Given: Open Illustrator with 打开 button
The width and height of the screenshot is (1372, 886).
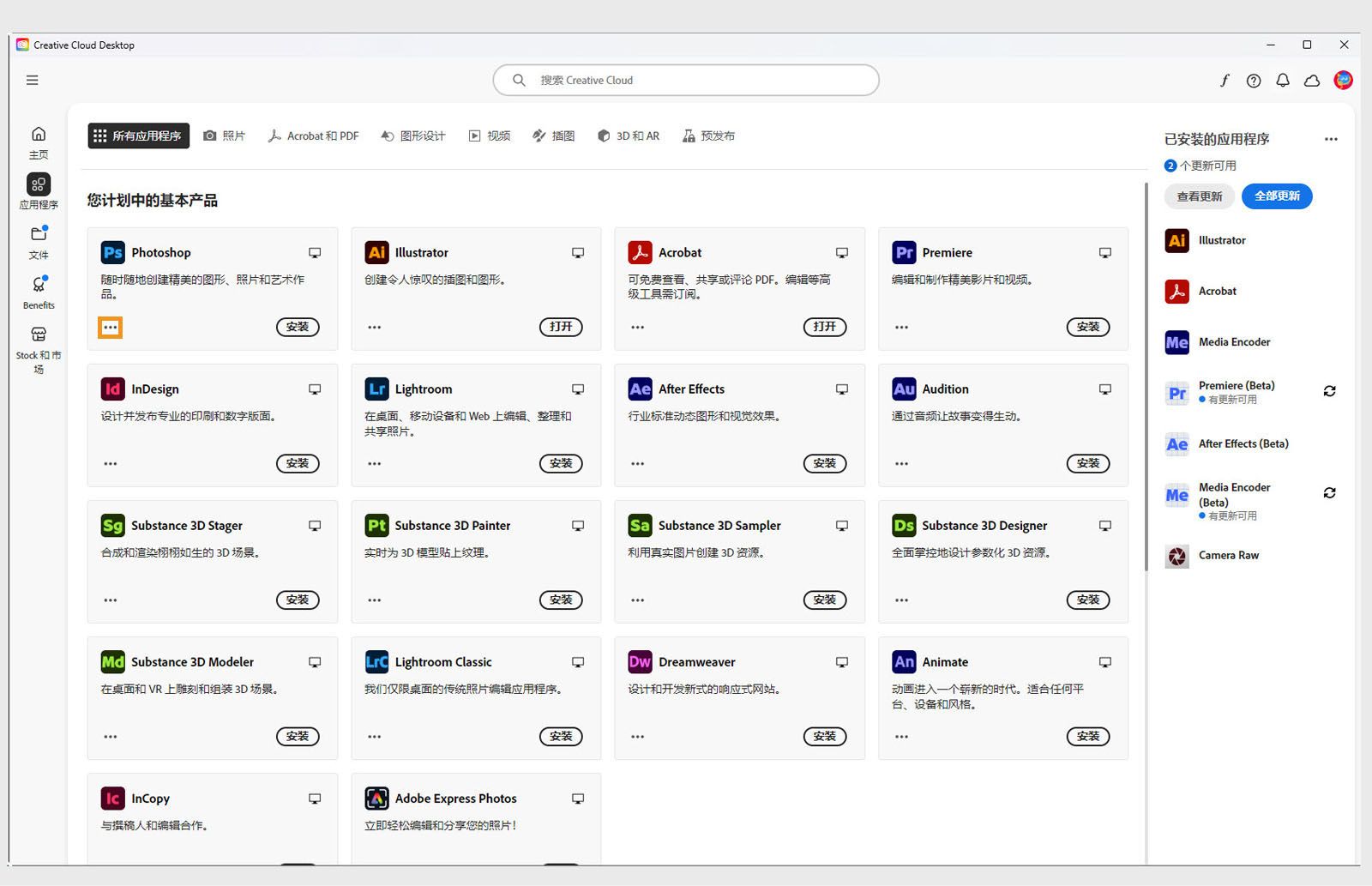Looking at the screenshot, I should pyautogui.click(x=561, y=327).
